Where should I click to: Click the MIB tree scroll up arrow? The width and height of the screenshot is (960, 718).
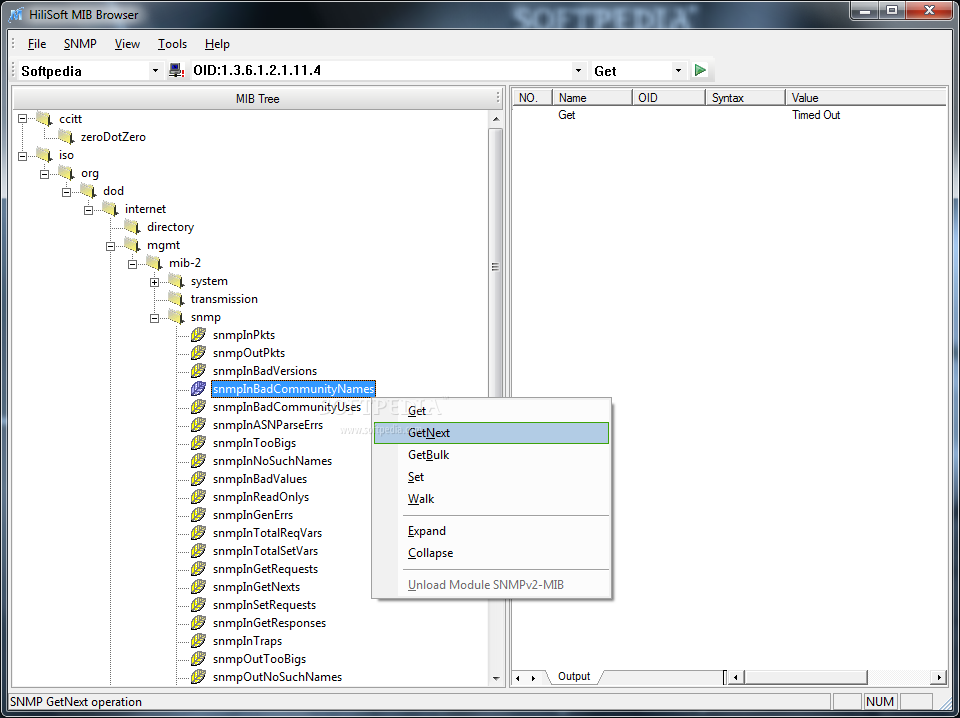[496, 119]
